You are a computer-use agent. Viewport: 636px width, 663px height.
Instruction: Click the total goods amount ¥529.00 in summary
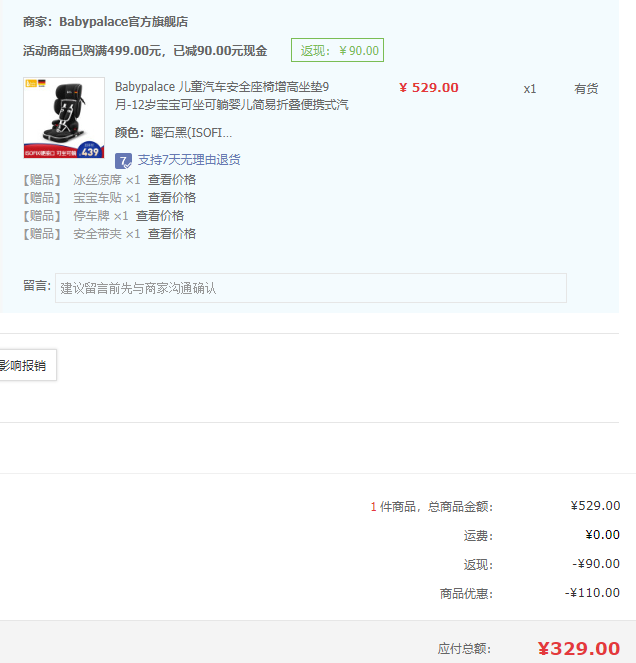pos(595,506)
